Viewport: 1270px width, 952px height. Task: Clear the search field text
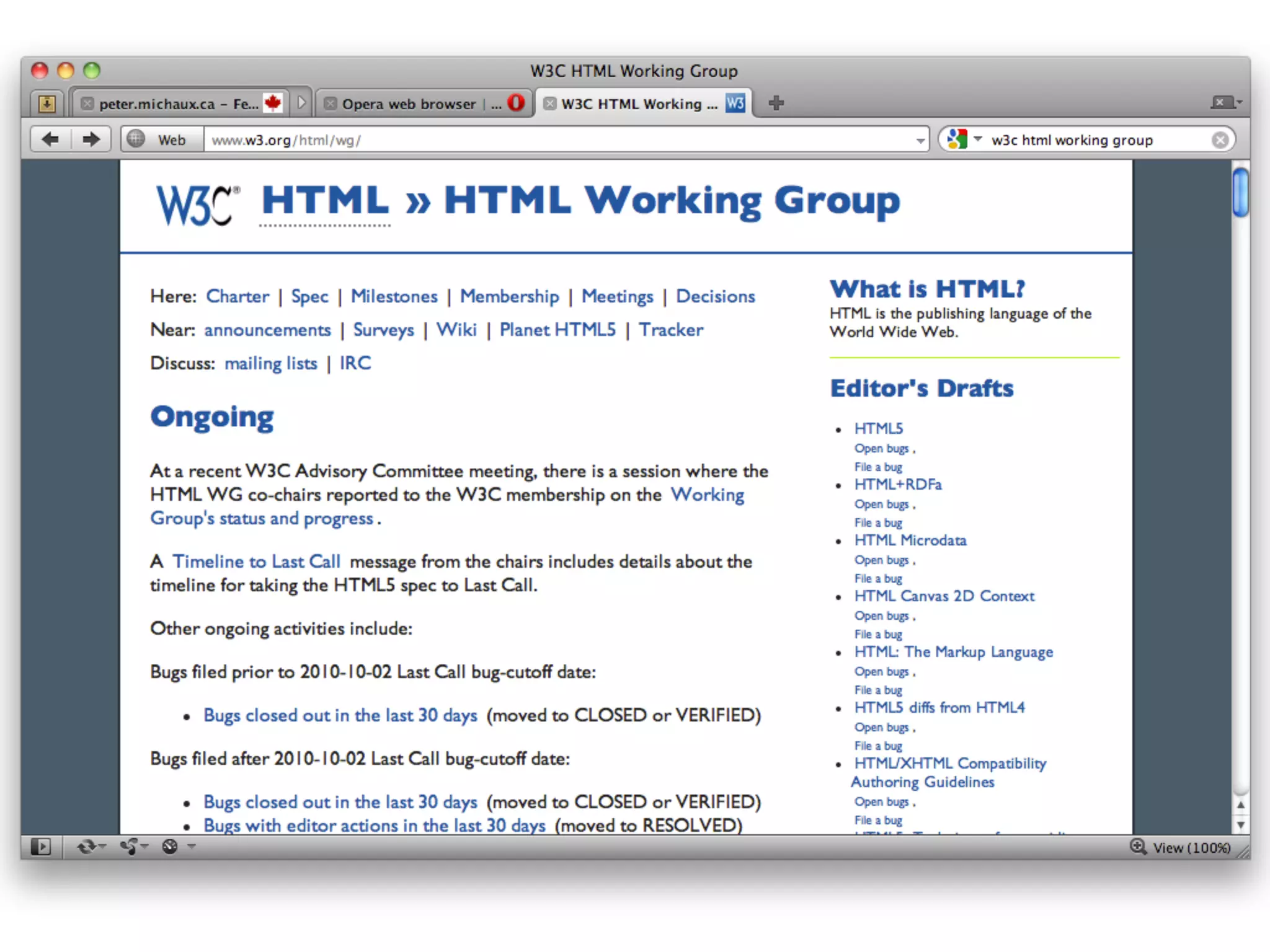pyautogui.click(x=1220, y=140)
